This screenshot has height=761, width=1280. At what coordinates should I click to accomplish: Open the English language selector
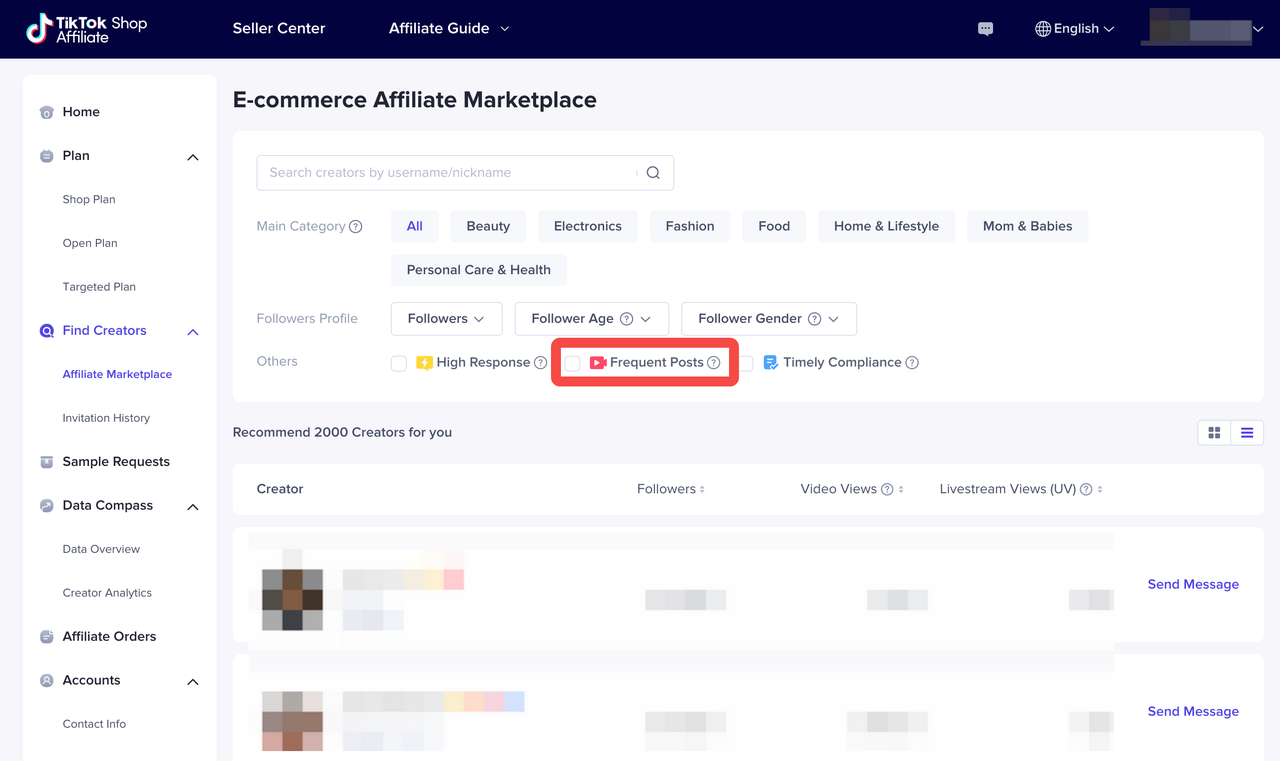[x=1074, y=29]
